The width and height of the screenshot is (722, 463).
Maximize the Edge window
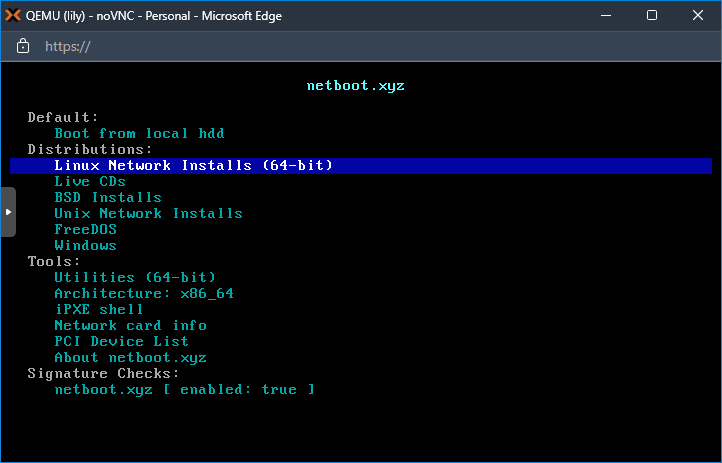click(x=652, y=16)
